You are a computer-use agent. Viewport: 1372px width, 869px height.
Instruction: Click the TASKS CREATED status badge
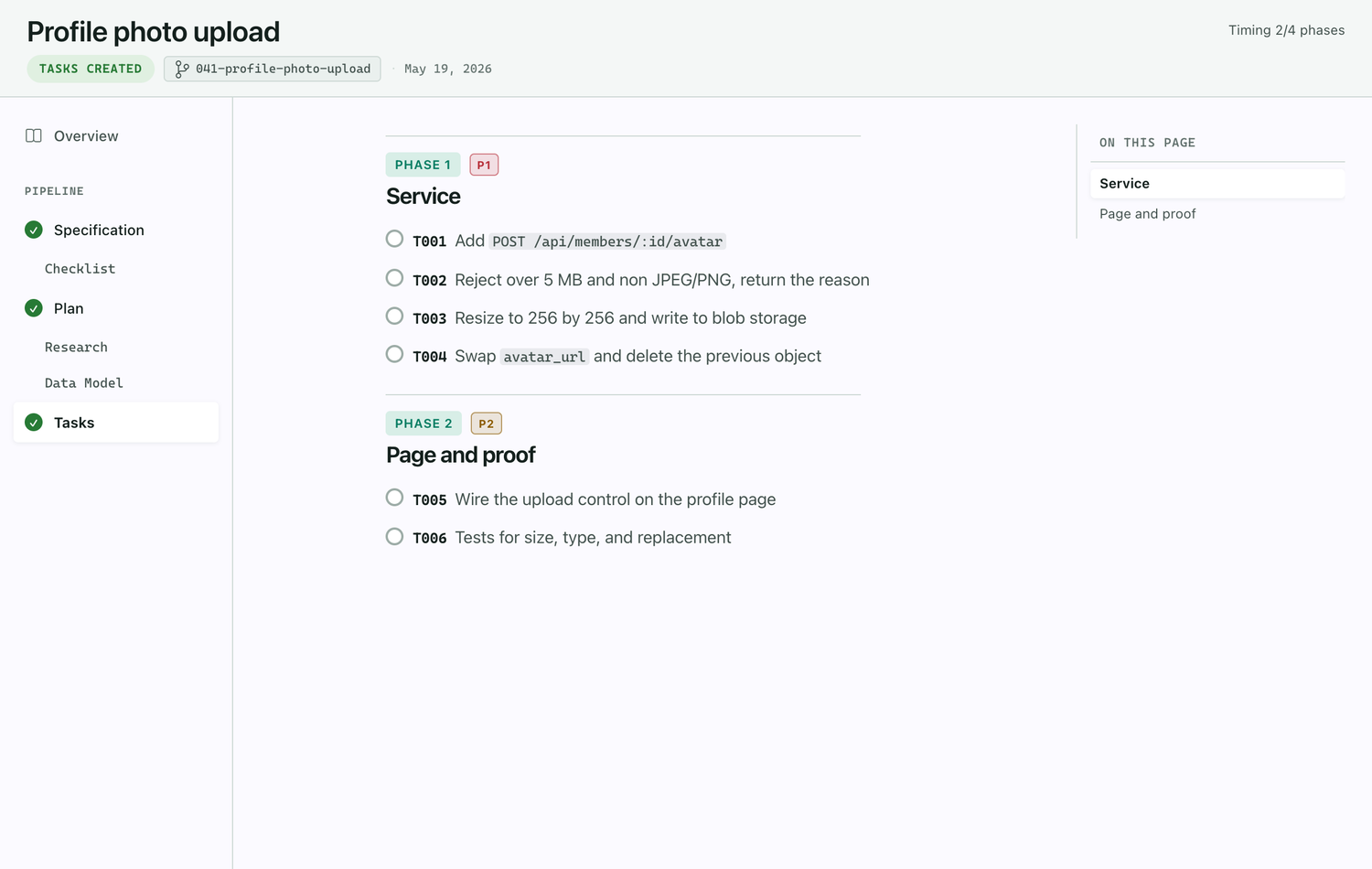[91, 69]
